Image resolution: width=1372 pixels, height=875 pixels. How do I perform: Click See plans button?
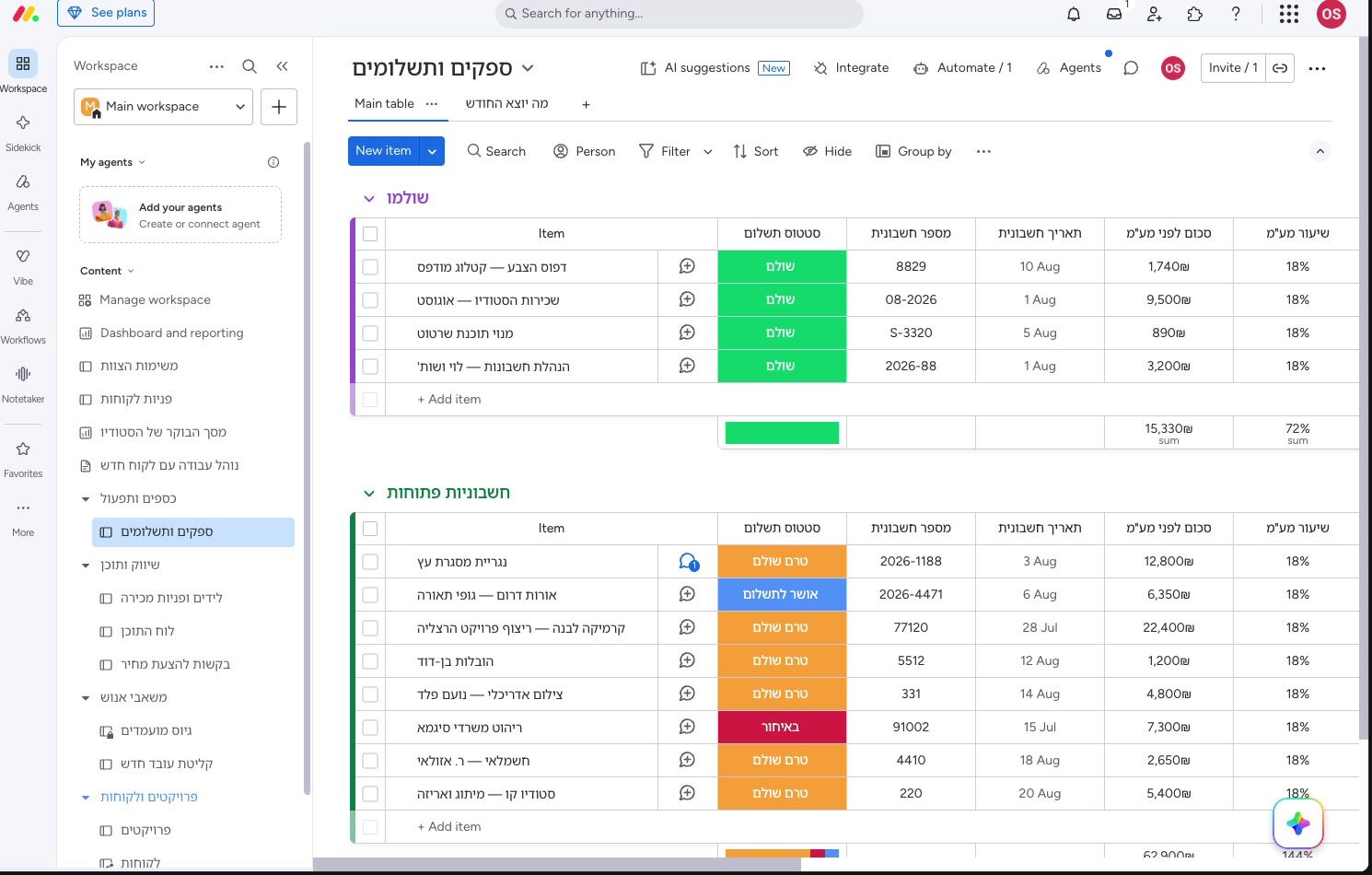[x=106, y=13]
